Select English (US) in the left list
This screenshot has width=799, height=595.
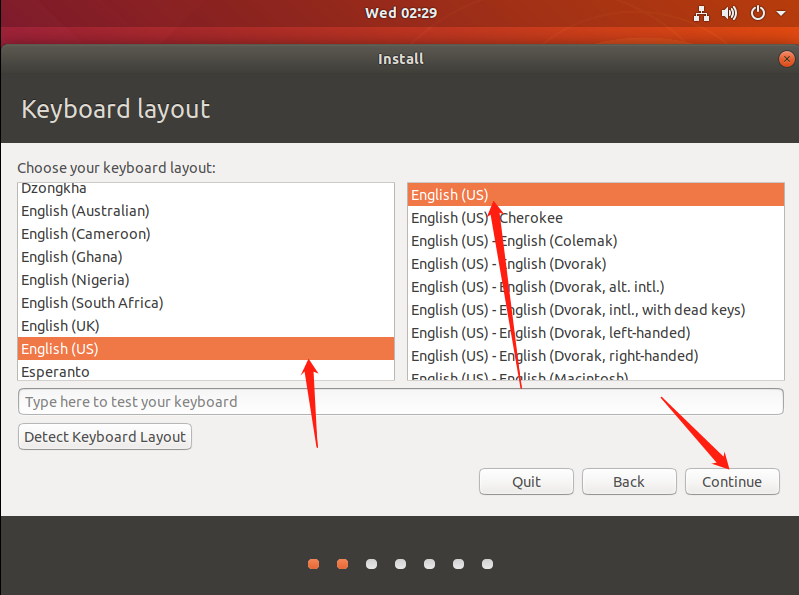(206, 348)
